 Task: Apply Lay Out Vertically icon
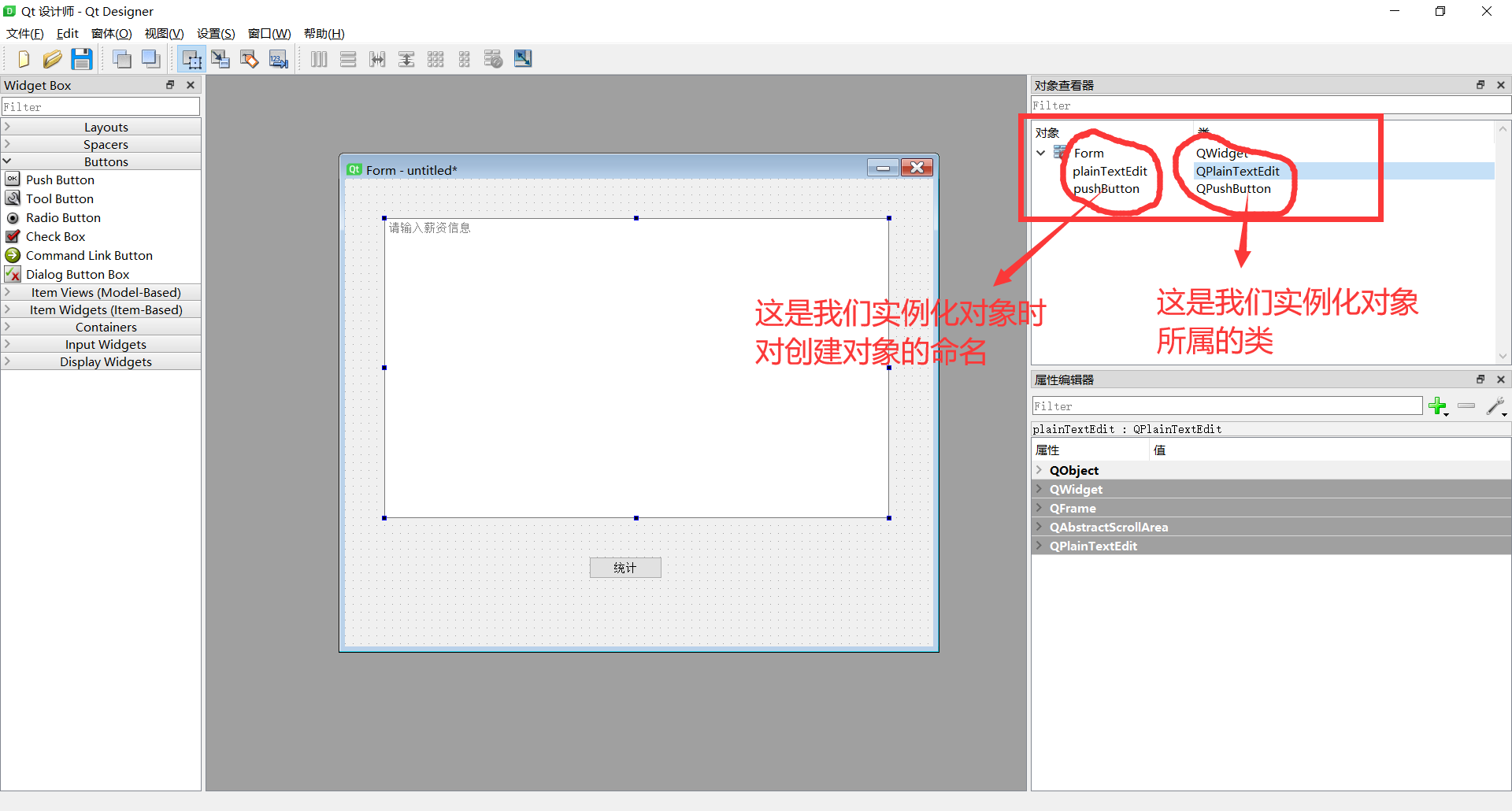(x=348, y=59)
